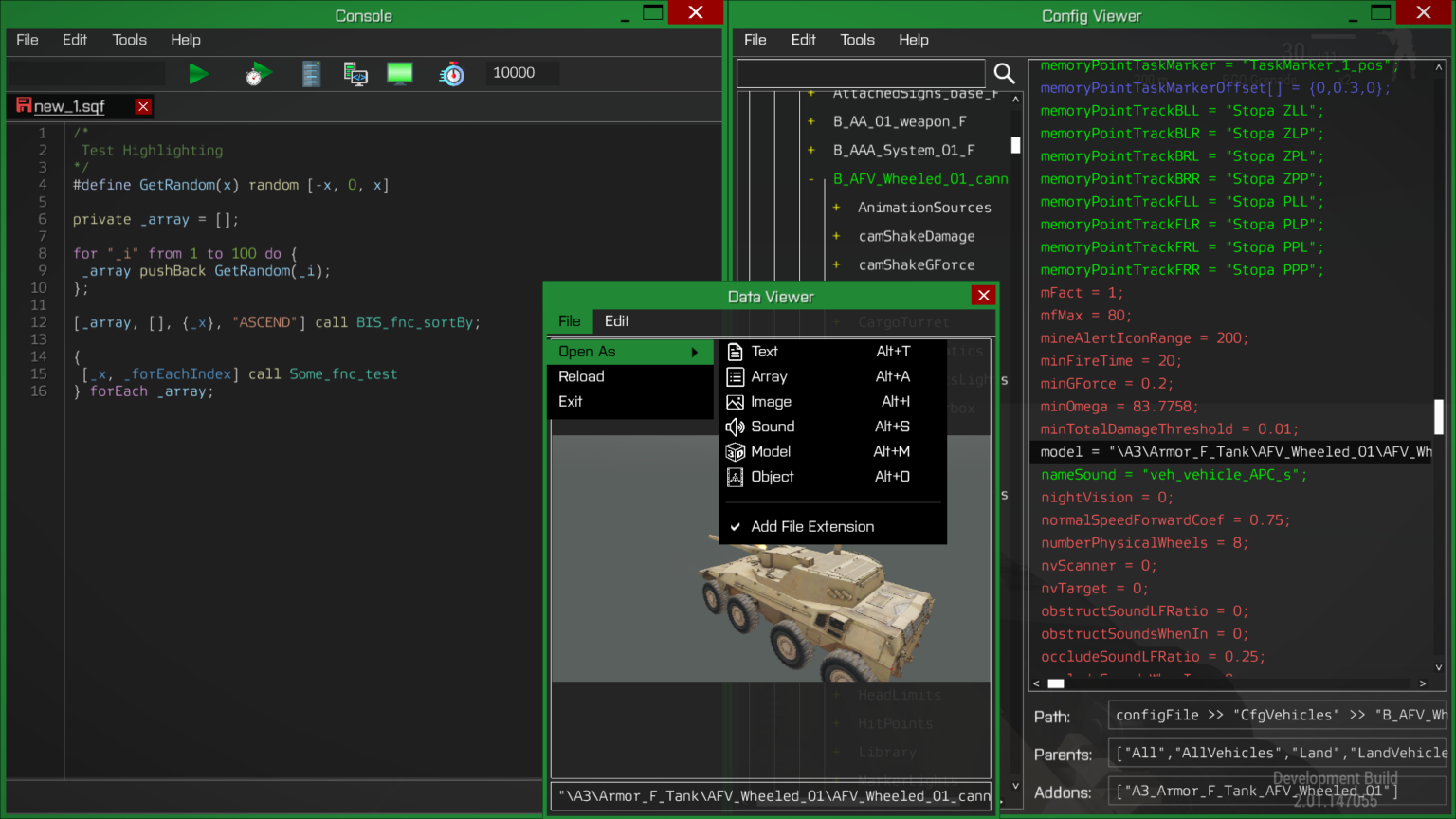Expand the B_AA_01_weapon_F tree node
This screenshot has height=819, width=1456.
tap(810, 121)
